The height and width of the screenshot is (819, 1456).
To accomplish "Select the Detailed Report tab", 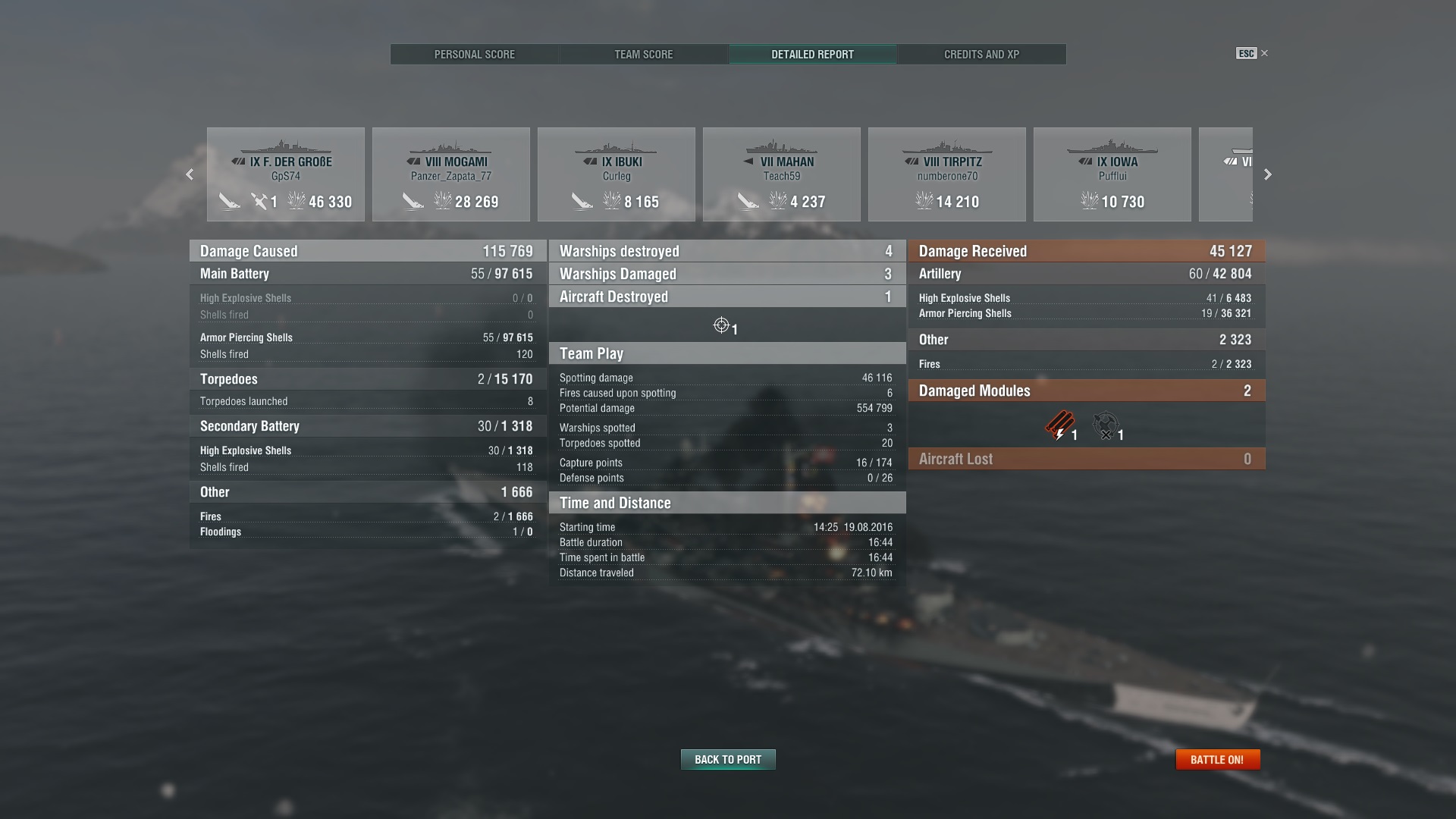I will [813, 55].
